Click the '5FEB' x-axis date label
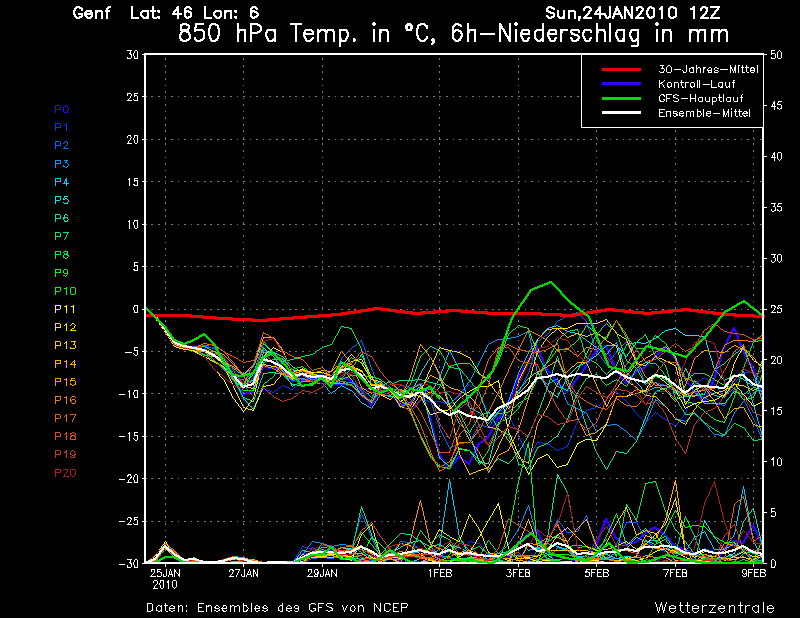The height and width of the screenshot is (618, 800). pos(597,573)
